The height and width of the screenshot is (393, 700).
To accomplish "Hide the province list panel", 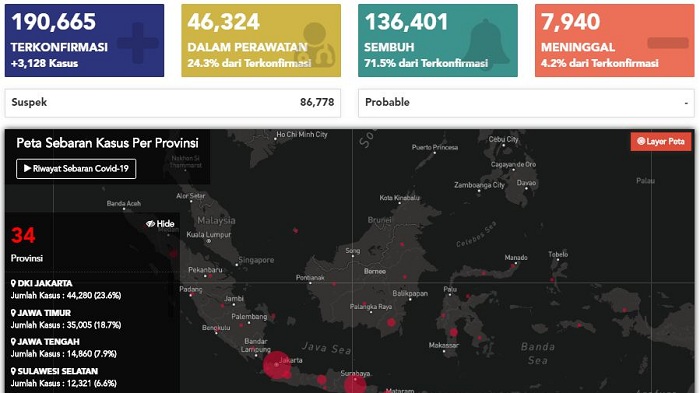I will (x=160, y=224).
